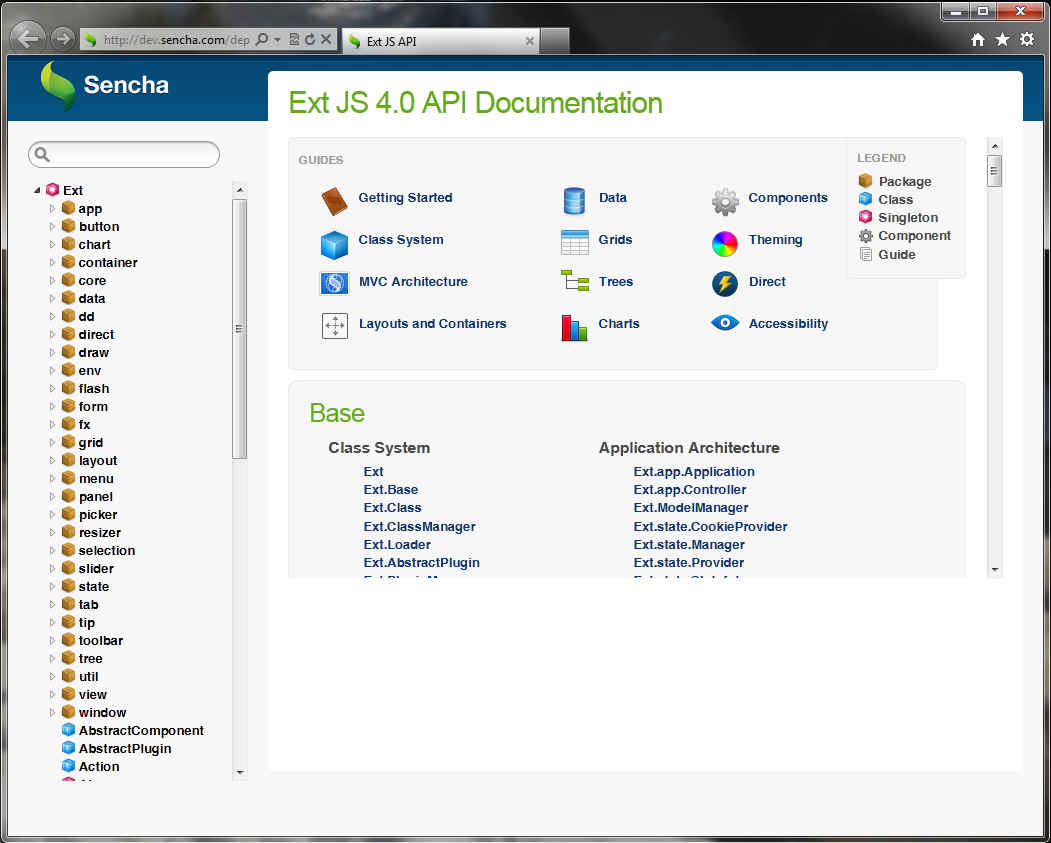Expand the grid package node
The width and height of the screenshot is (1051, 843).
point(52,442)
